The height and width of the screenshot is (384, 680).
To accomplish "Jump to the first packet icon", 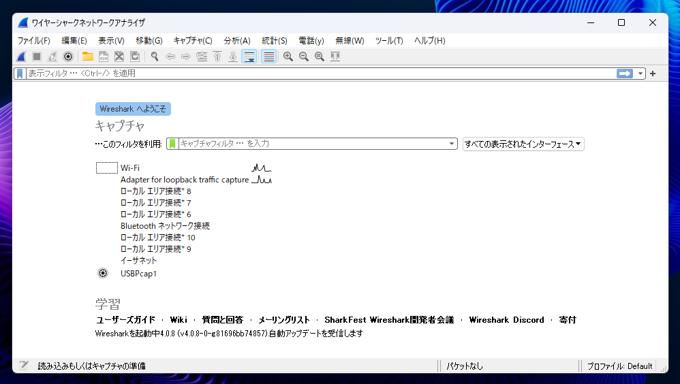I will [x=217, y=56].
